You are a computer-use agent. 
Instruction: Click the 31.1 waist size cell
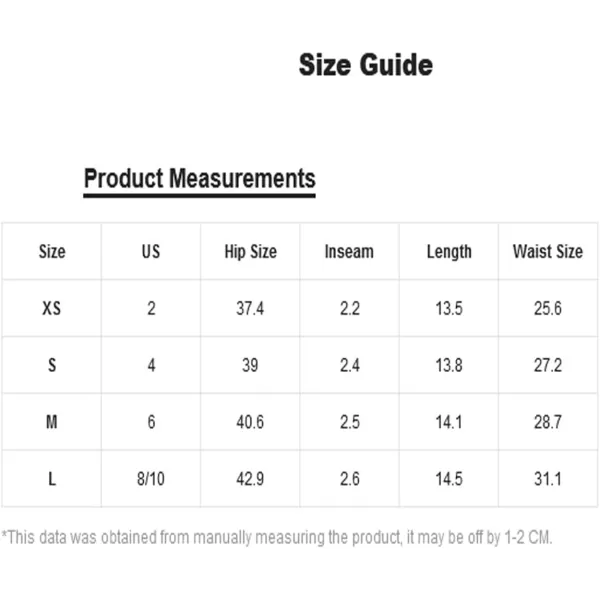pos(548,479)
